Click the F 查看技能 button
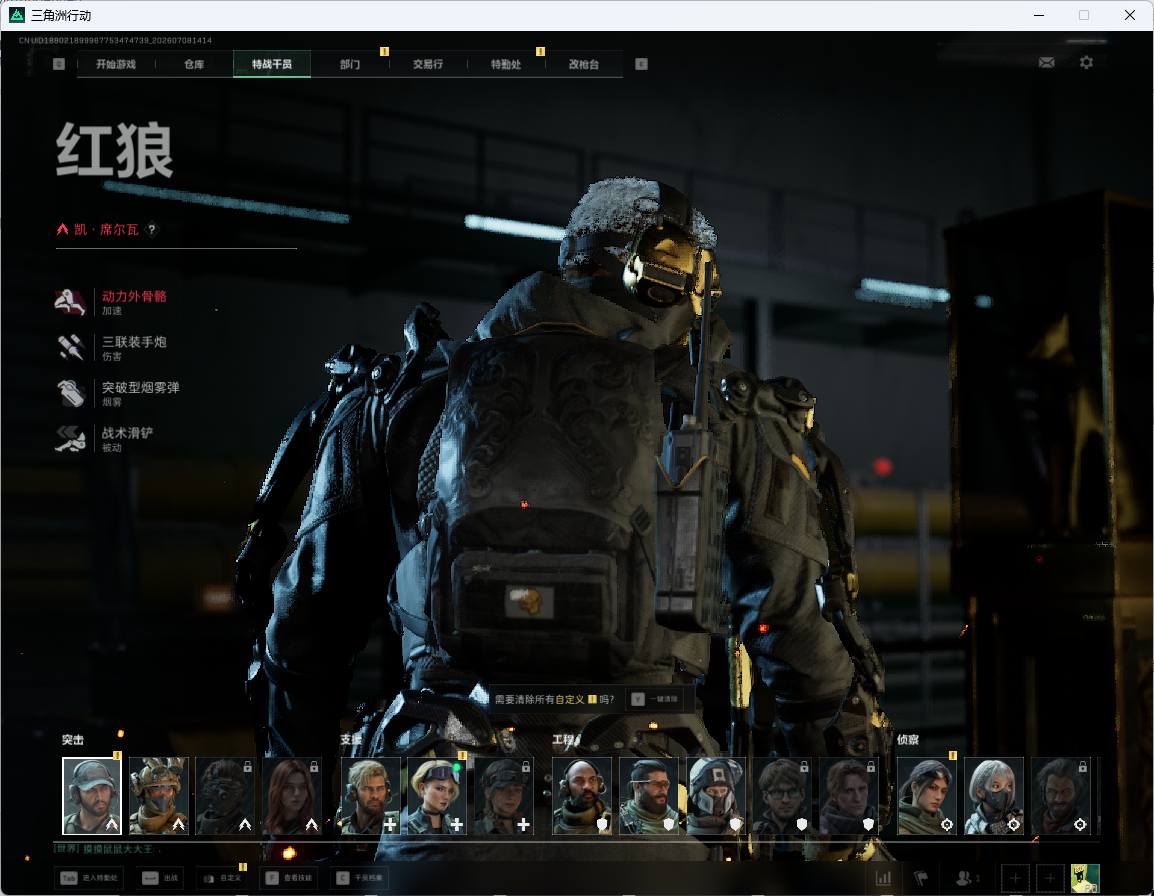The width and height of the screenshot is (1154, 896). (x=288, y=878)
